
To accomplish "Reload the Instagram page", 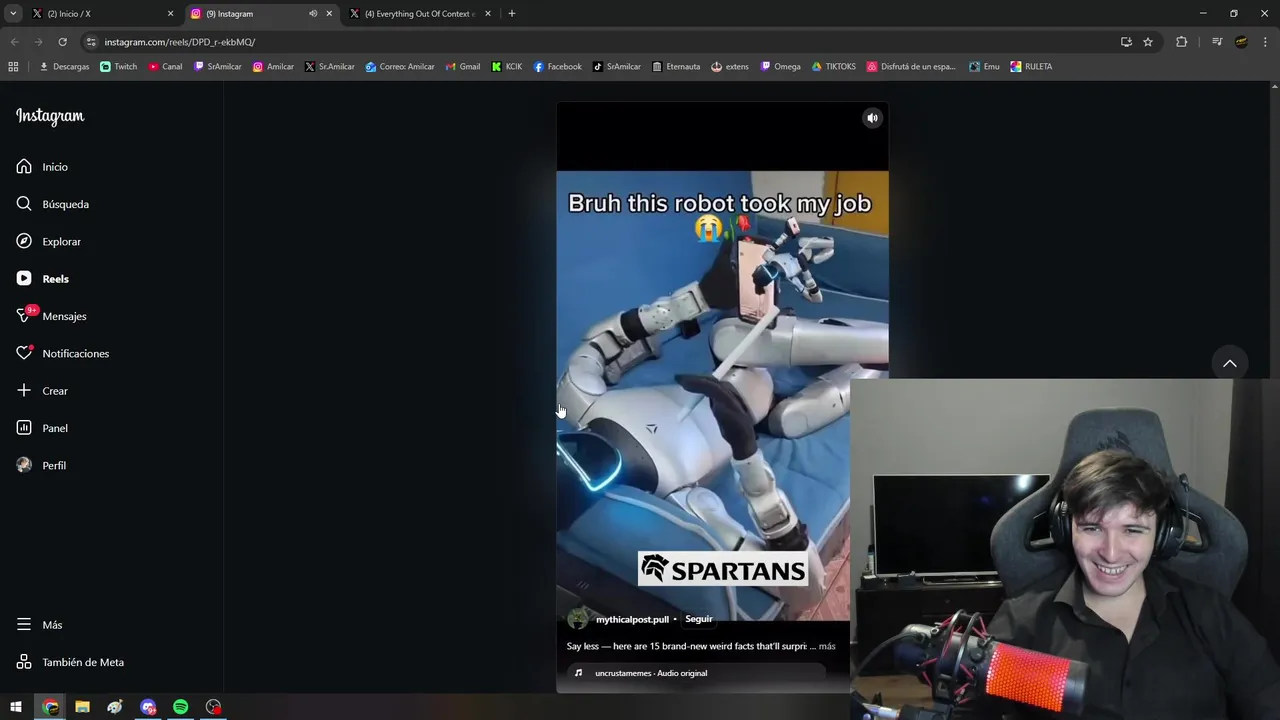I will point(62,42).
